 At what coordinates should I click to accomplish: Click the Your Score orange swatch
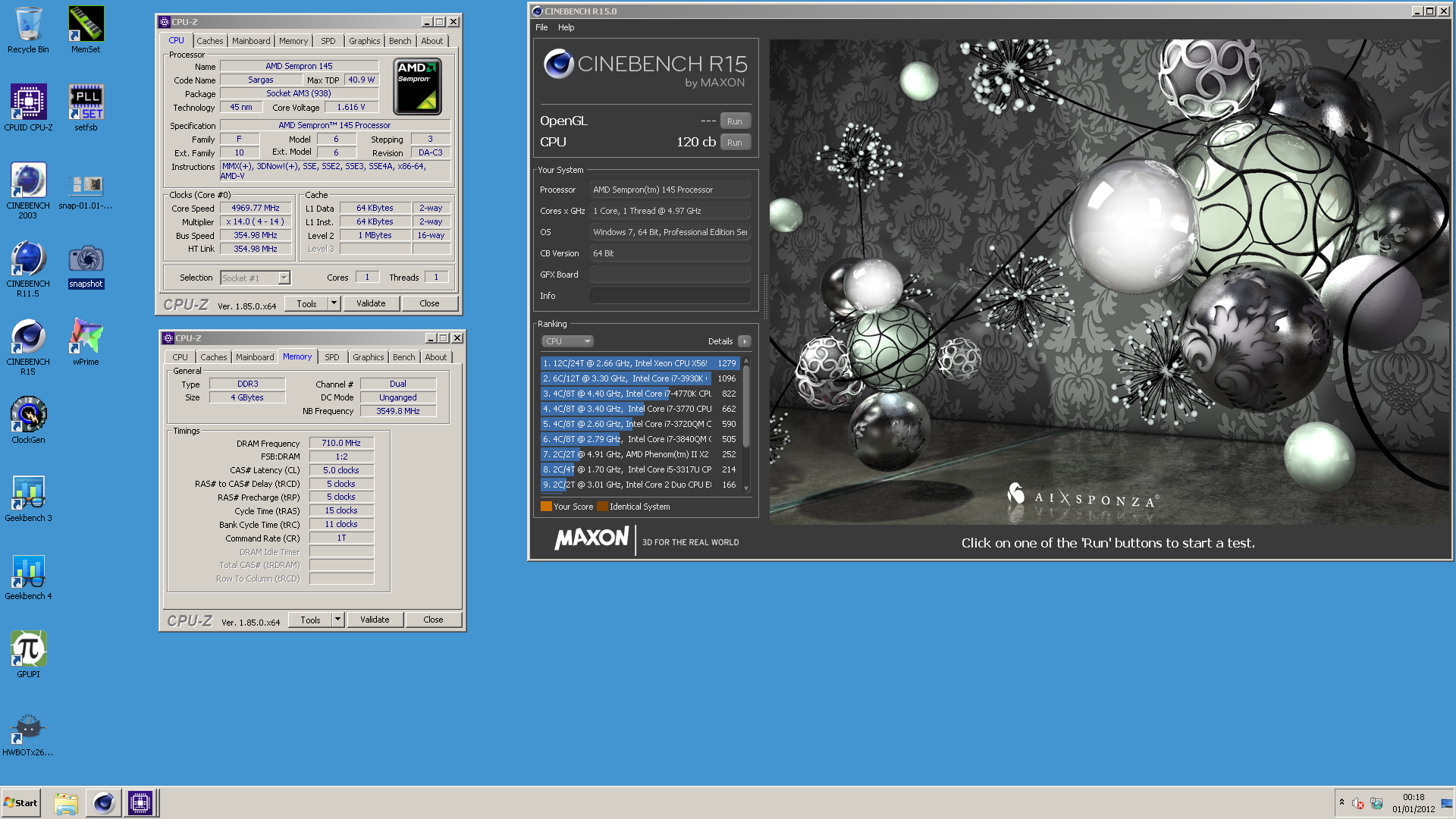546,507
